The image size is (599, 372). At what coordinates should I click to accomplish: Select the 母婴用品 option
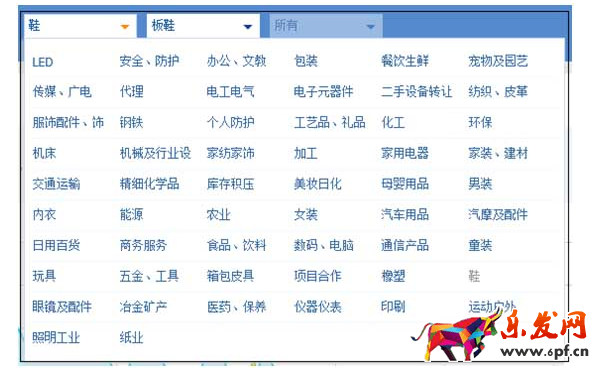pyautogui.click(x=405, y=184)
